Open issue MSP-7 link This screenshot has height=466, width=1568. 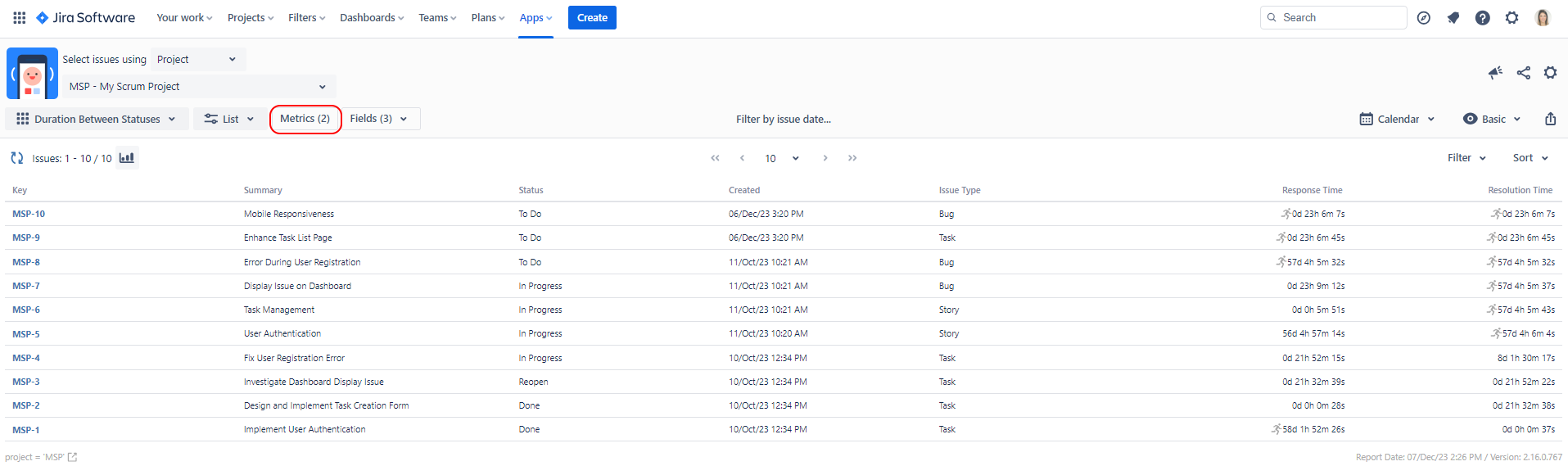coord(26,286)
